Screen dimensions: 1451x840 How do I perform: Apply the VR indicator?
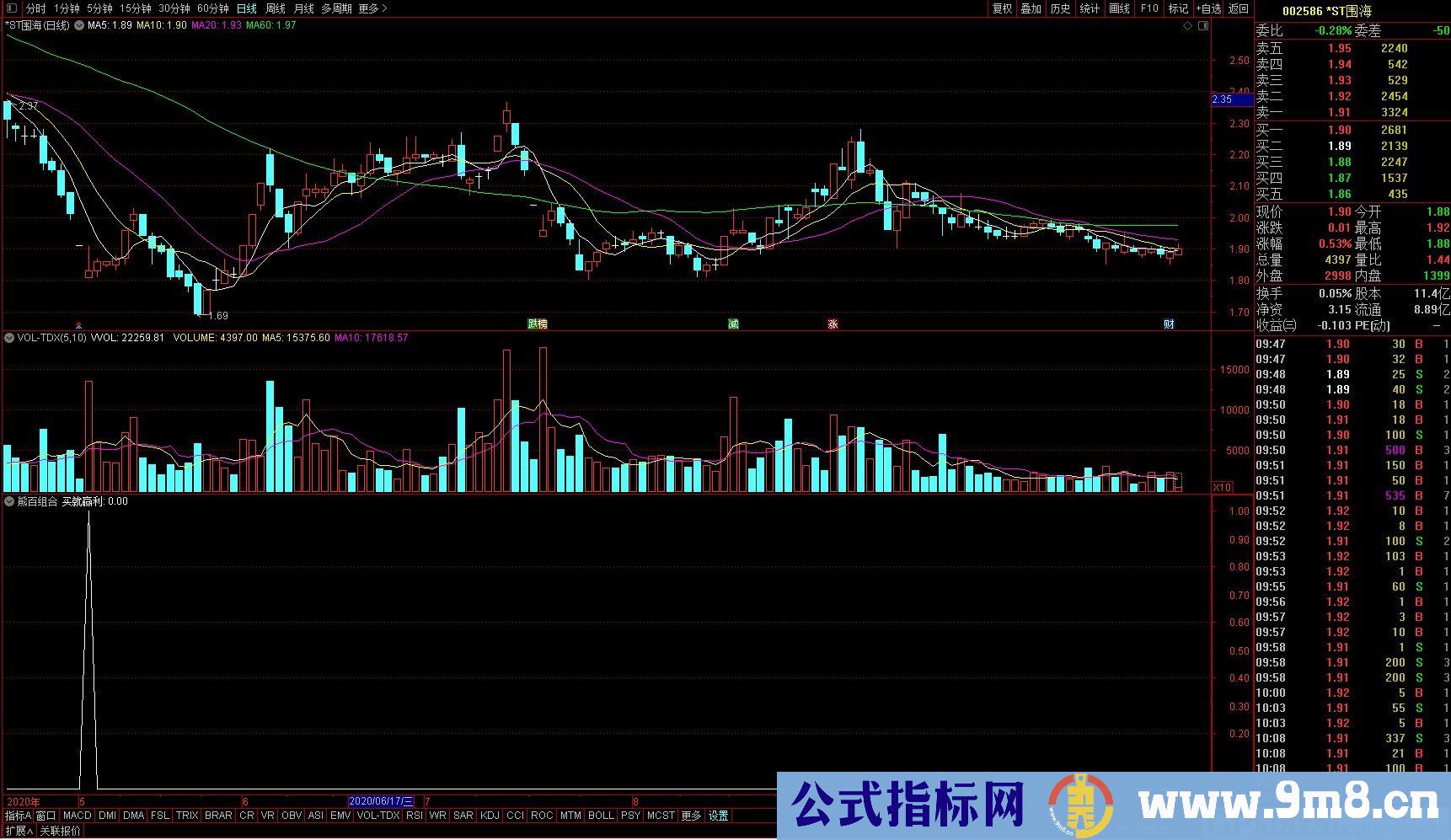(x=268, y=816)
